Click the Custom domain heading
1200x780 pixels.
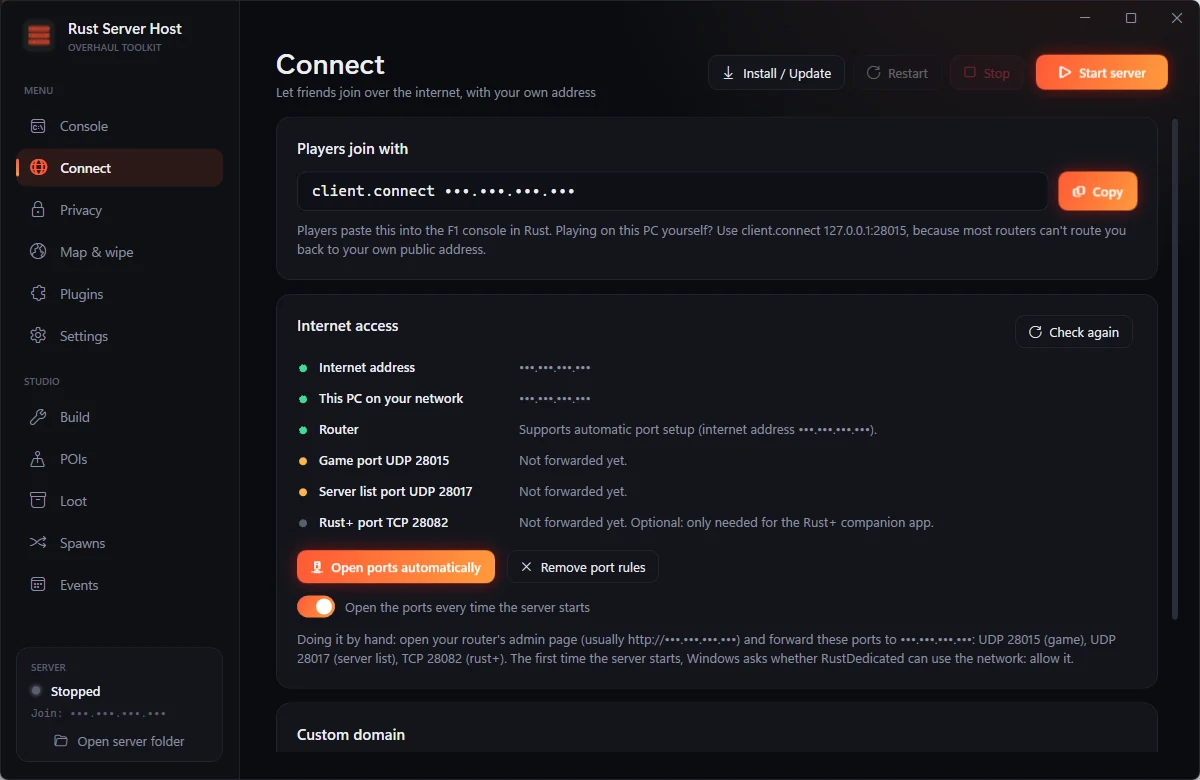click(x=351, y=734)
